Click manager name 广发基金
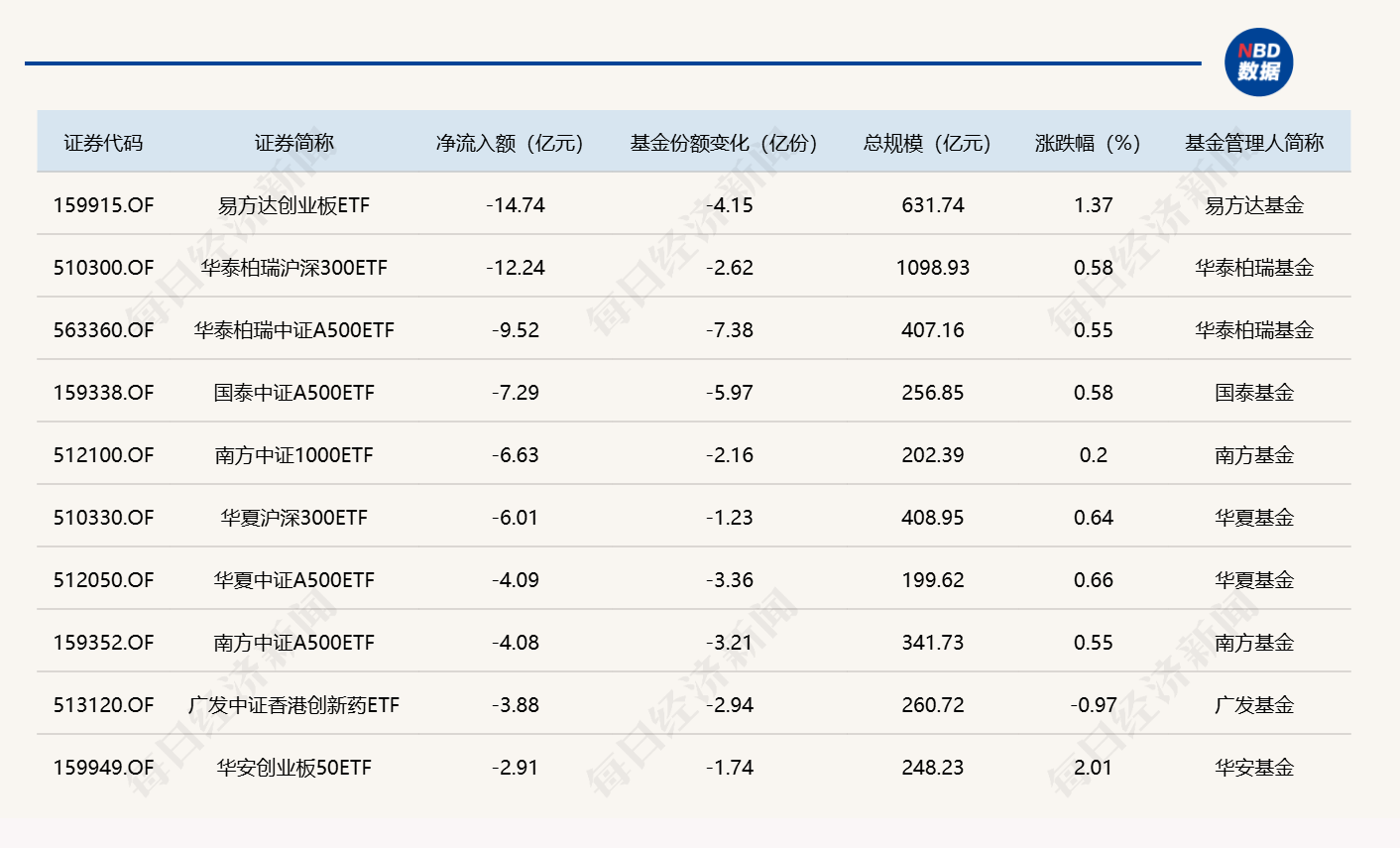1400x848 pixels. click(x=1254, y=705)
